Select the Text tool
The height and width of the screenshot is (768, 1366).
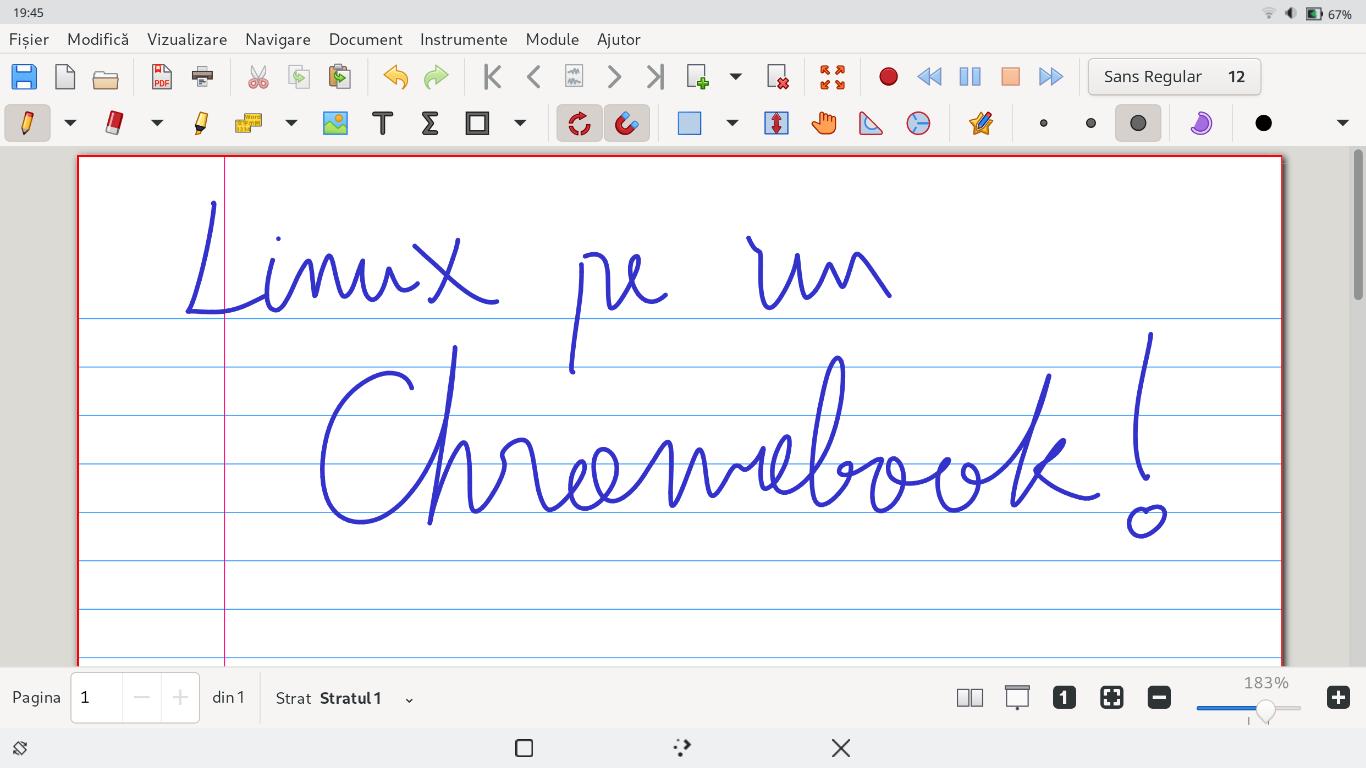382,123
